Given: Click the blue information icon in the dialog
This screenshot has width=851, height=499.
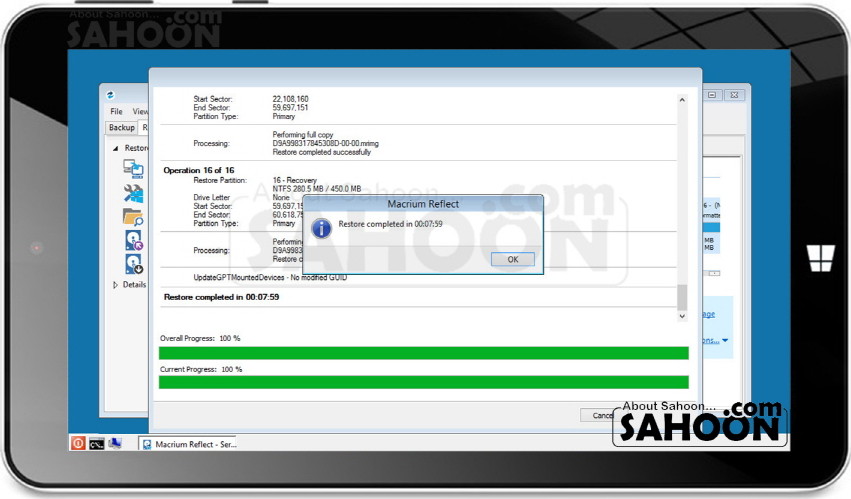Looking at the screenshot, I should (321, 228).
